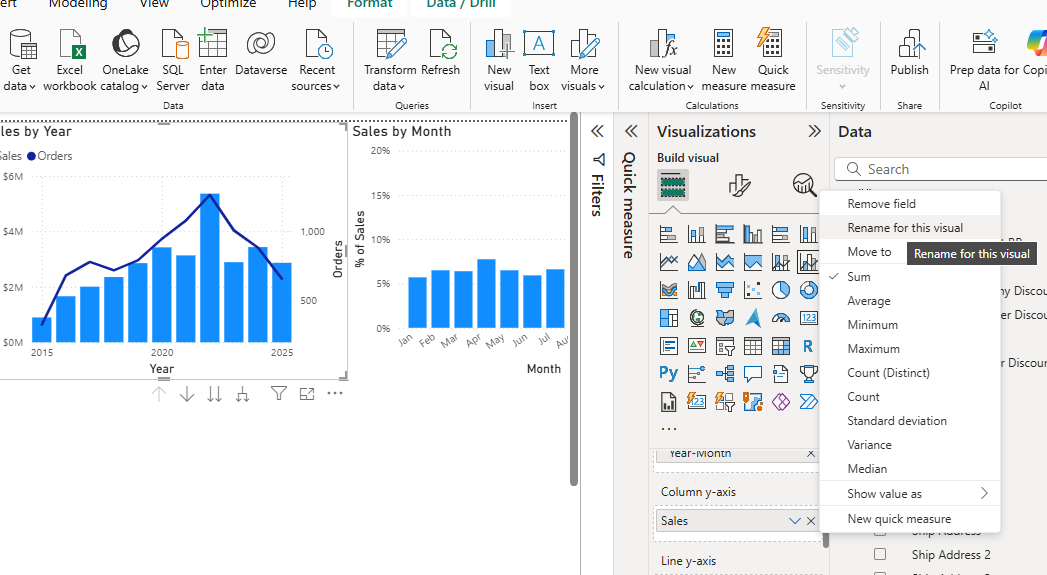Click the Build visual fields icon
This screenshot has height=575, width=1047.
point(672,185)
